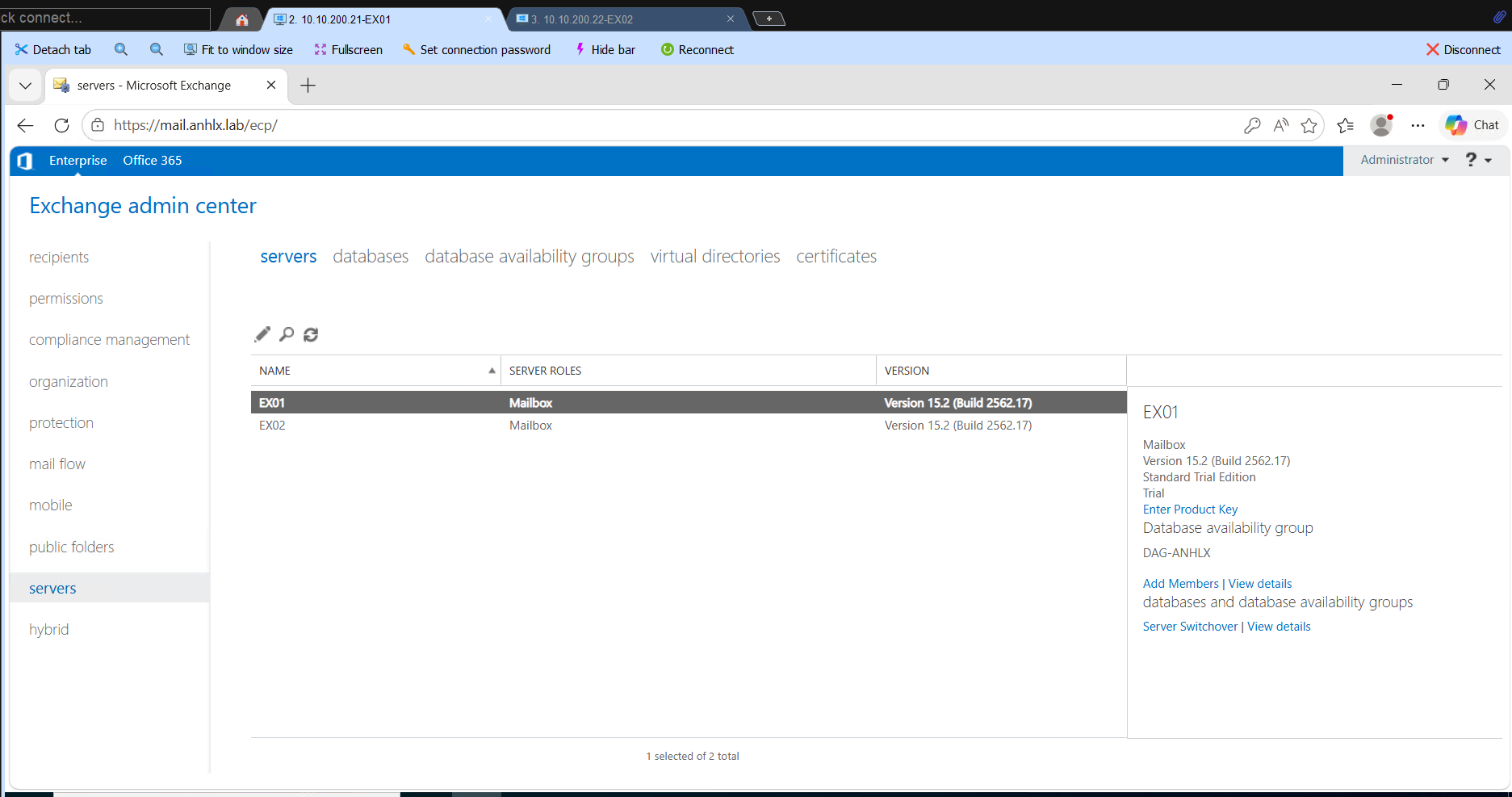
Task: Click Enterprise link in blue bar
Action: [78, 161]
